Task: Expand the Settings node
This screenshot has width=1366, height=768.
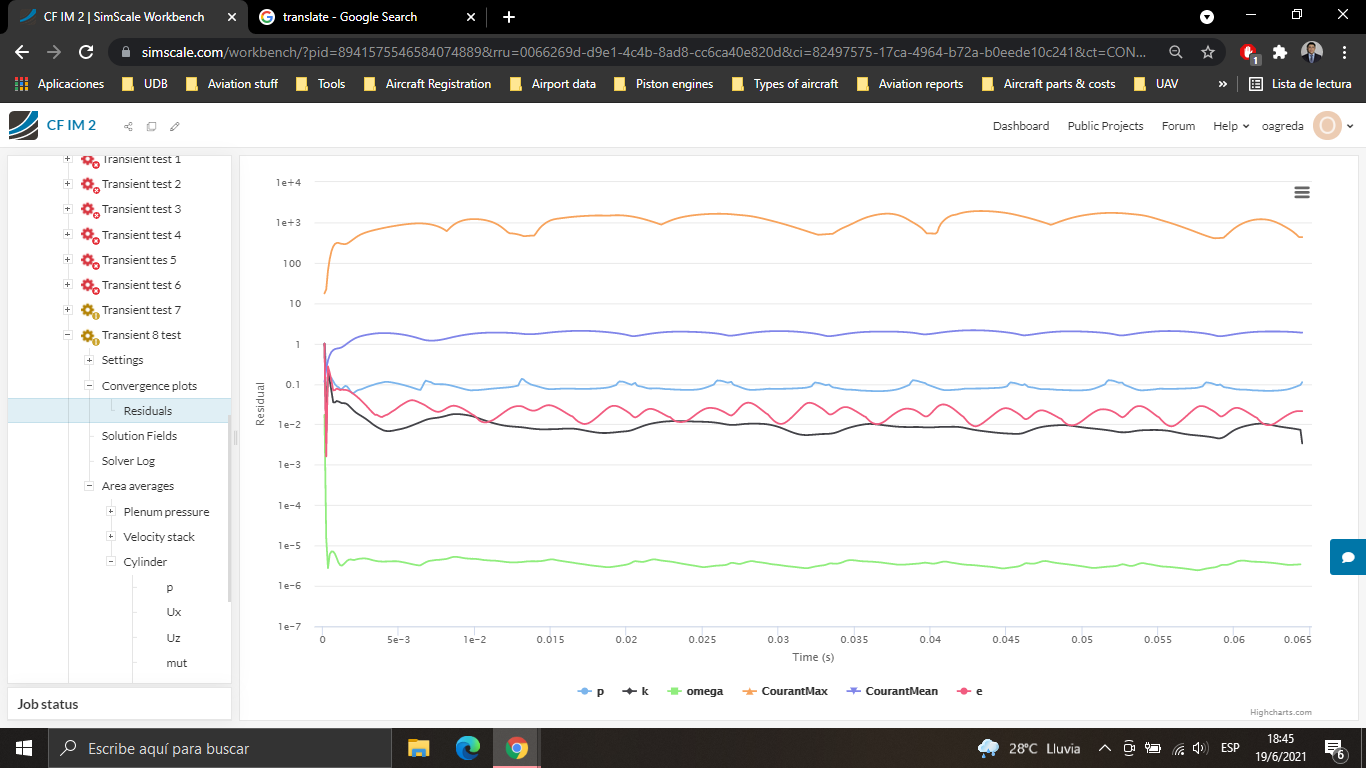Action: pyautogui.click(x=90, y=360)
